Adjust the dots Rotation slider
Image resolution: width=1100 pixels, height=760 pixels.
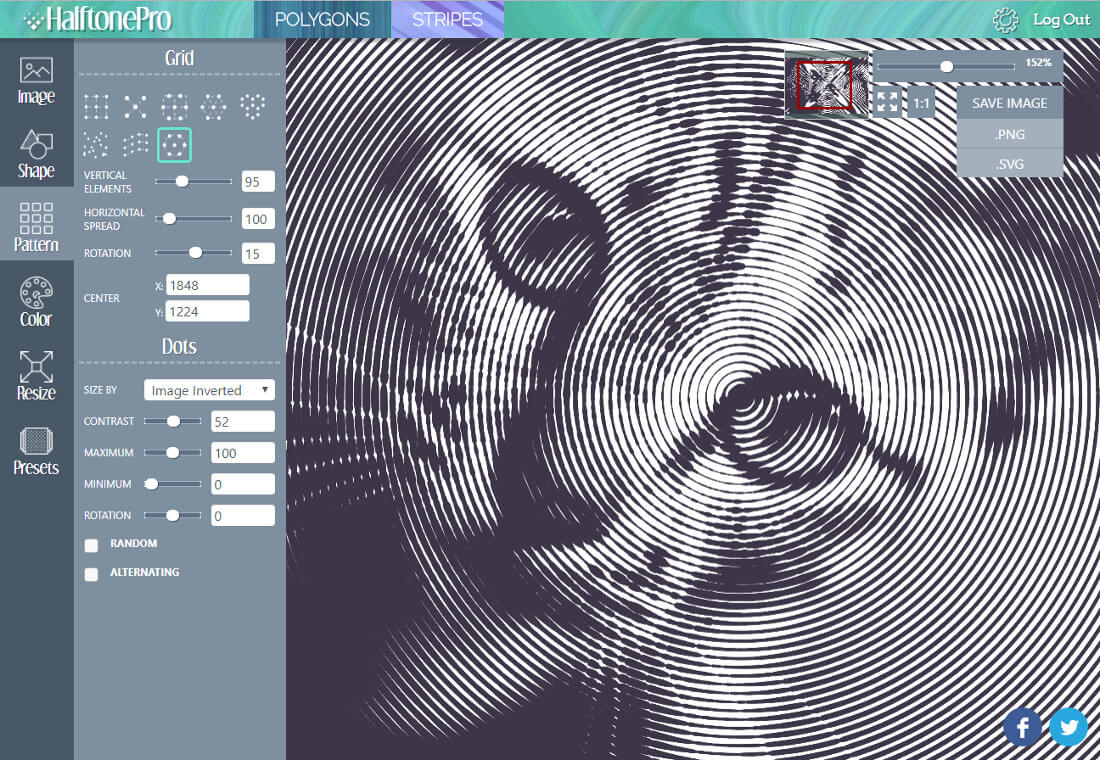tap(173, 515)
